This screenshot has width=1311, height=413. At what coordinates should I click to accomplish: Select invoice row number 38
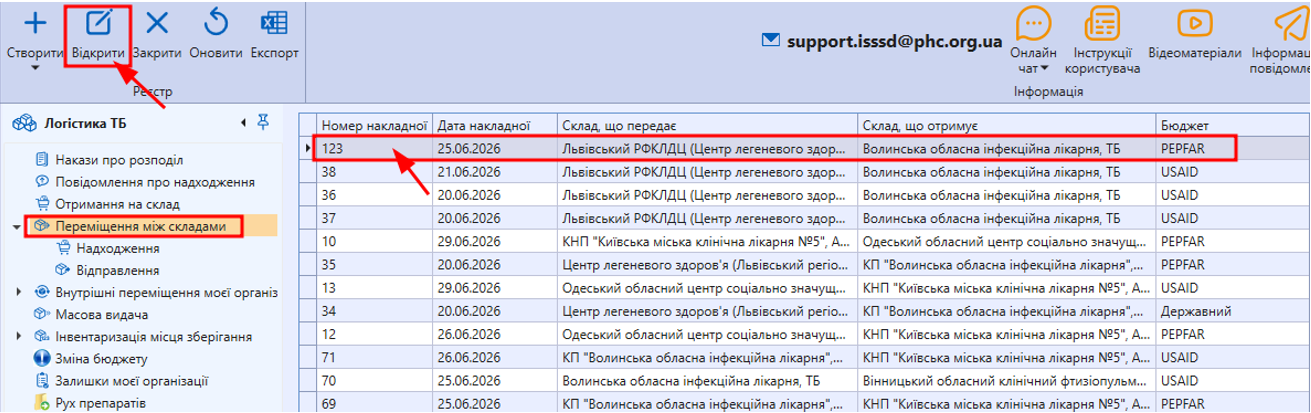tap(806, 172)
